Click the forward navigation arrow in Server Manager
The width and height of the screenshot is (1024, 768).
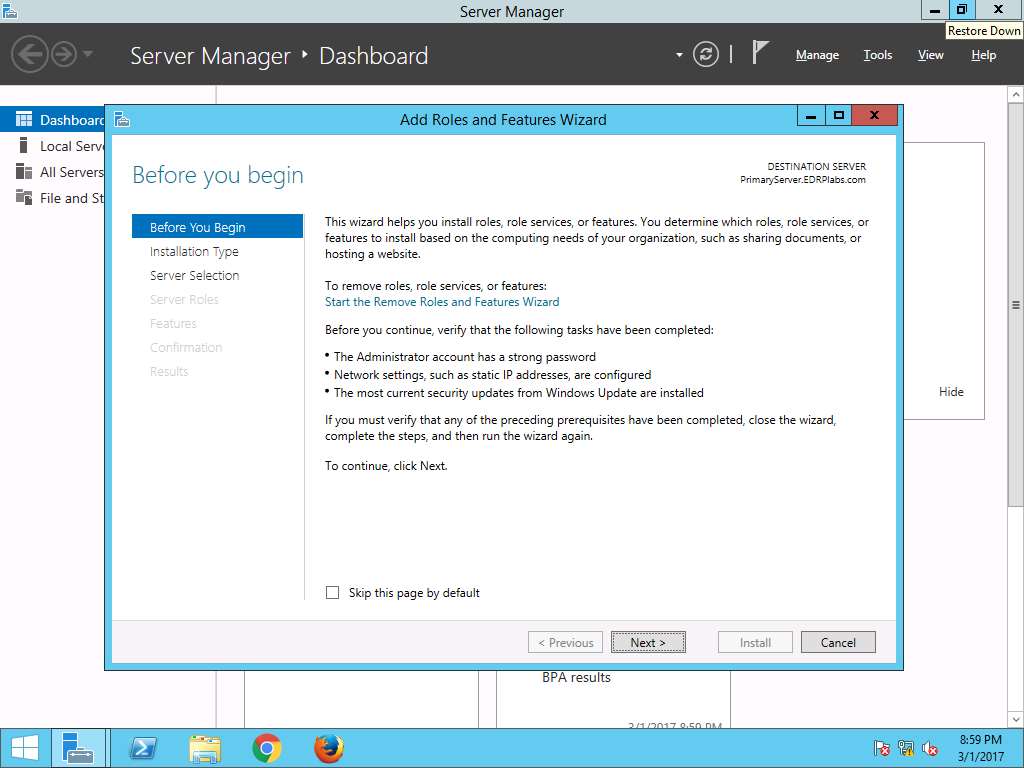click(64, 54)
